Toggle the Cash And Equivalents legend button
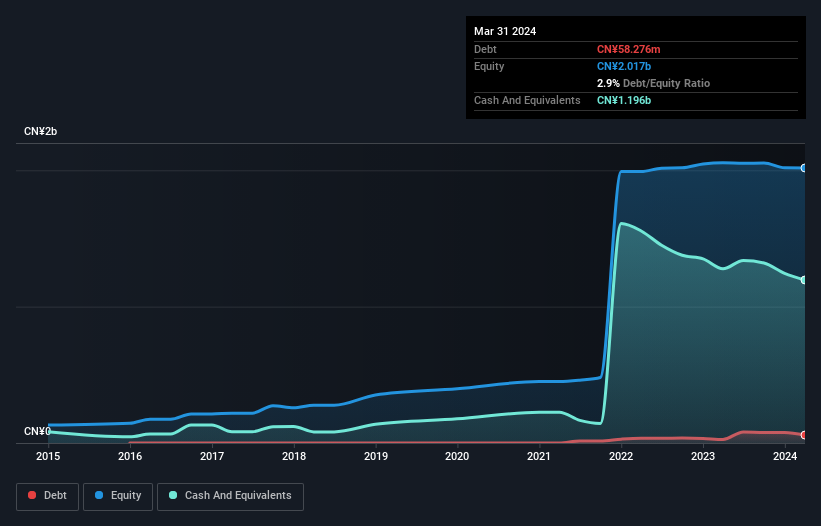The height and width of the screenshot is (526, 821). (230, 496)
